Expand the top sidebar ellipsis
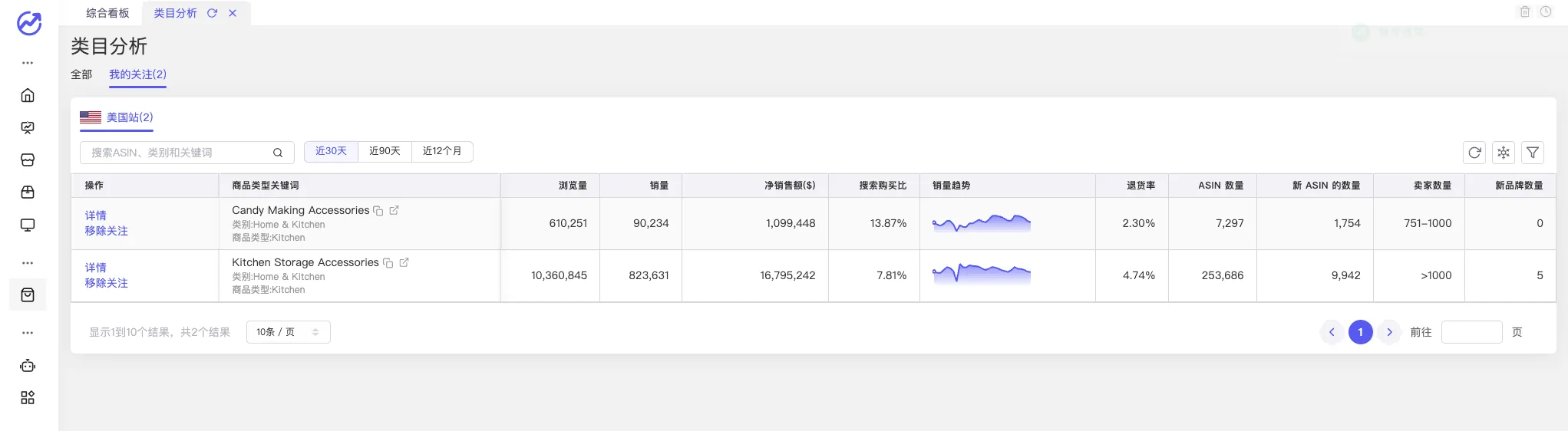This screenshot has width=1568, height=431. [28, 63]
